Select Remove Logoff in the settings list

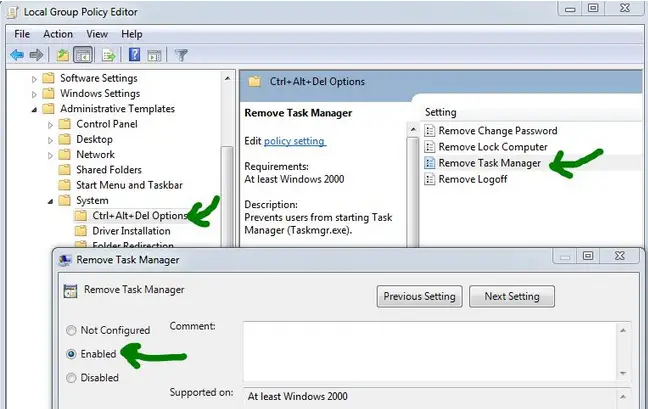click(473, 179)
